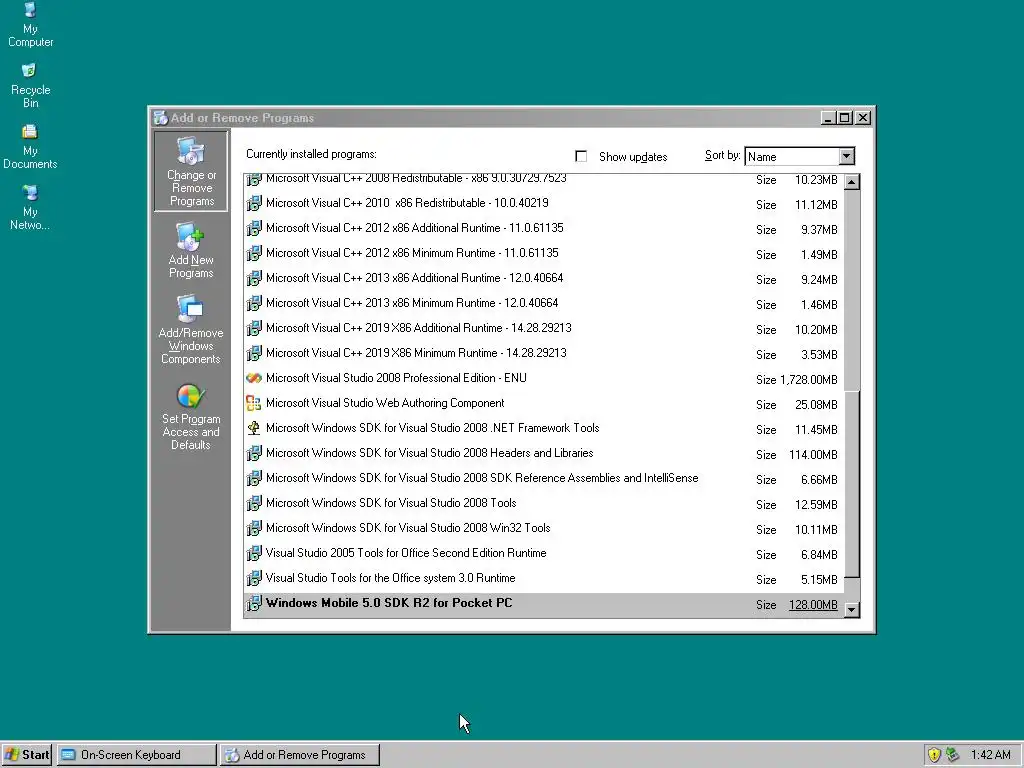Open Set Program Access and Defaults icon
The height and width of the screenshot is (768, 1024).
pos(191,417)
